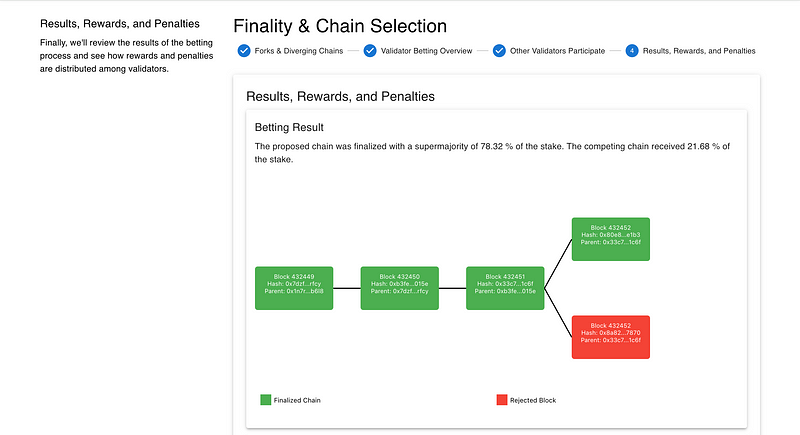Click the checkmark icon for Forks & Diverging Chains

[x=244, y=51]
